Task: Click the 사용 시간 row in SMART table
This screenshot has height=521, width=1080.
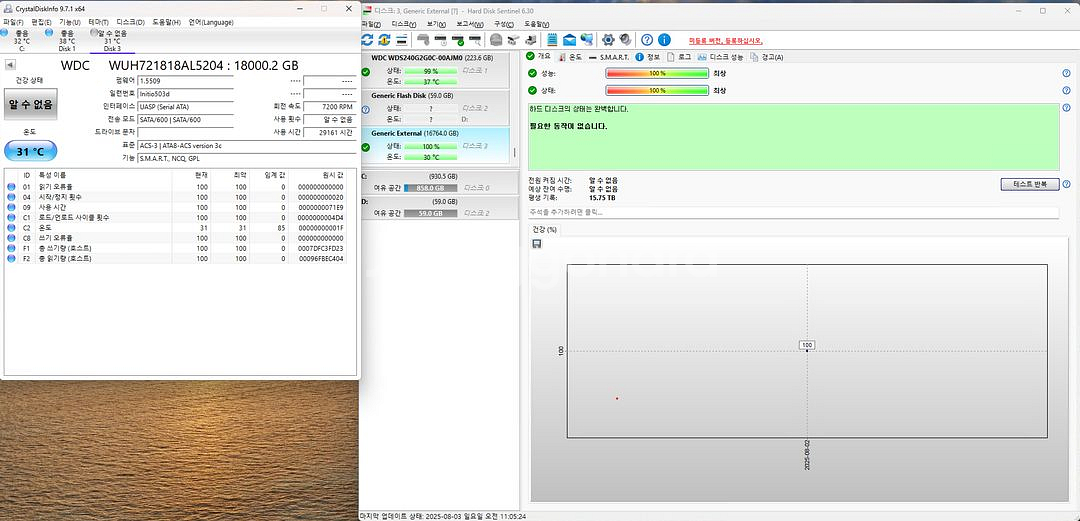Action: 176,207
